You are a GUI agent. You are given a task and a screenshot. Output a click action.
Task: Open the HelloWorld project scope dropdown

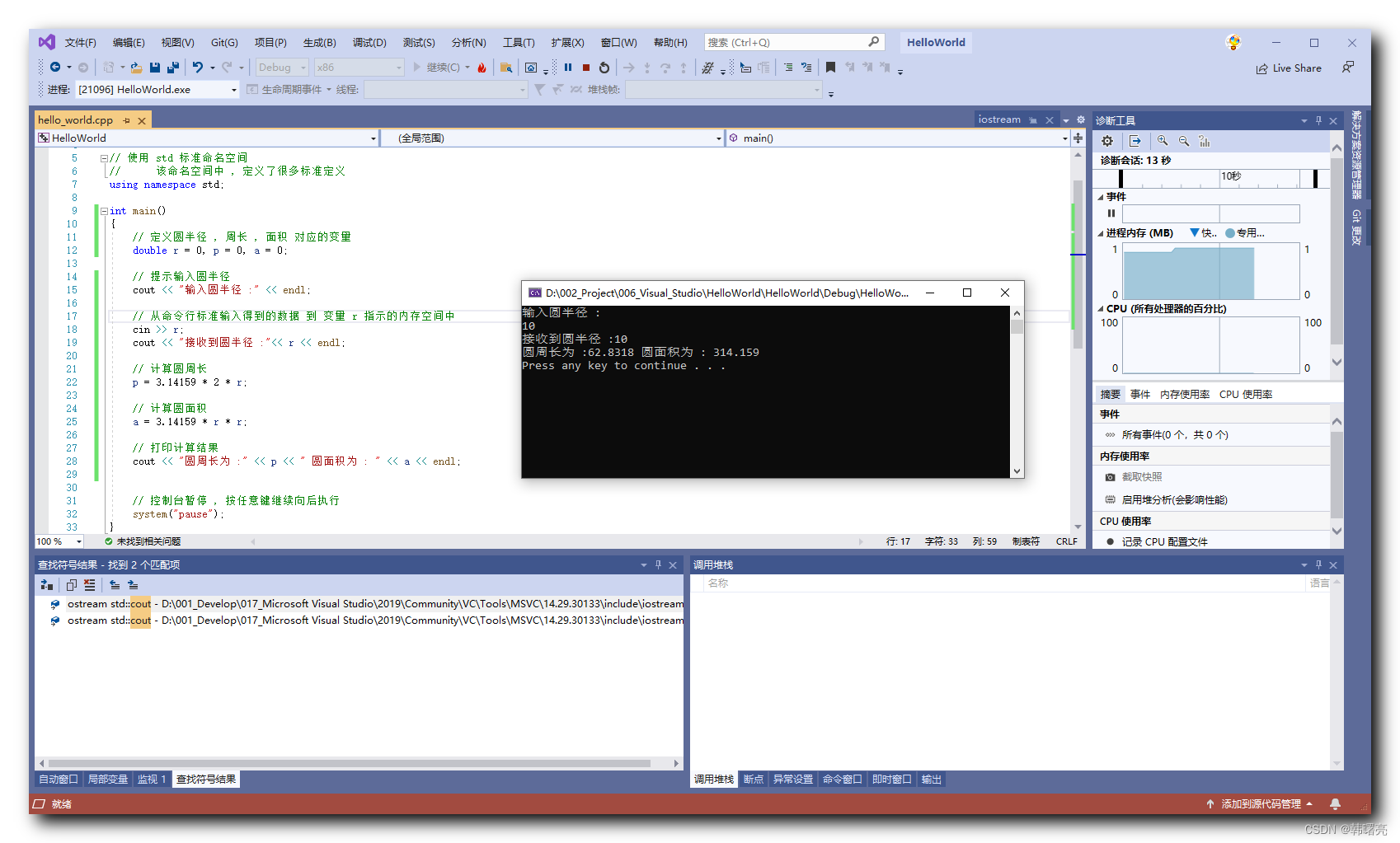[x=207, y=138]
